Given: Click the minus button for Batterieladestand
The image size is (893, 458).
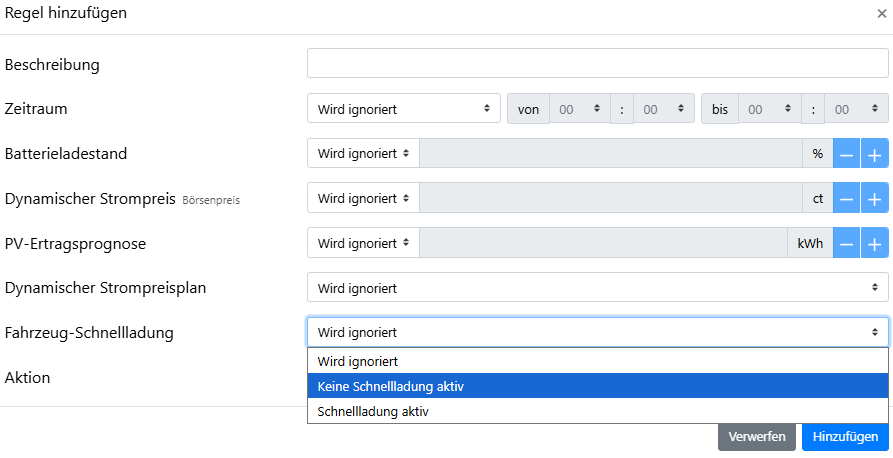Looking at the screenshot, I should 846,154.
